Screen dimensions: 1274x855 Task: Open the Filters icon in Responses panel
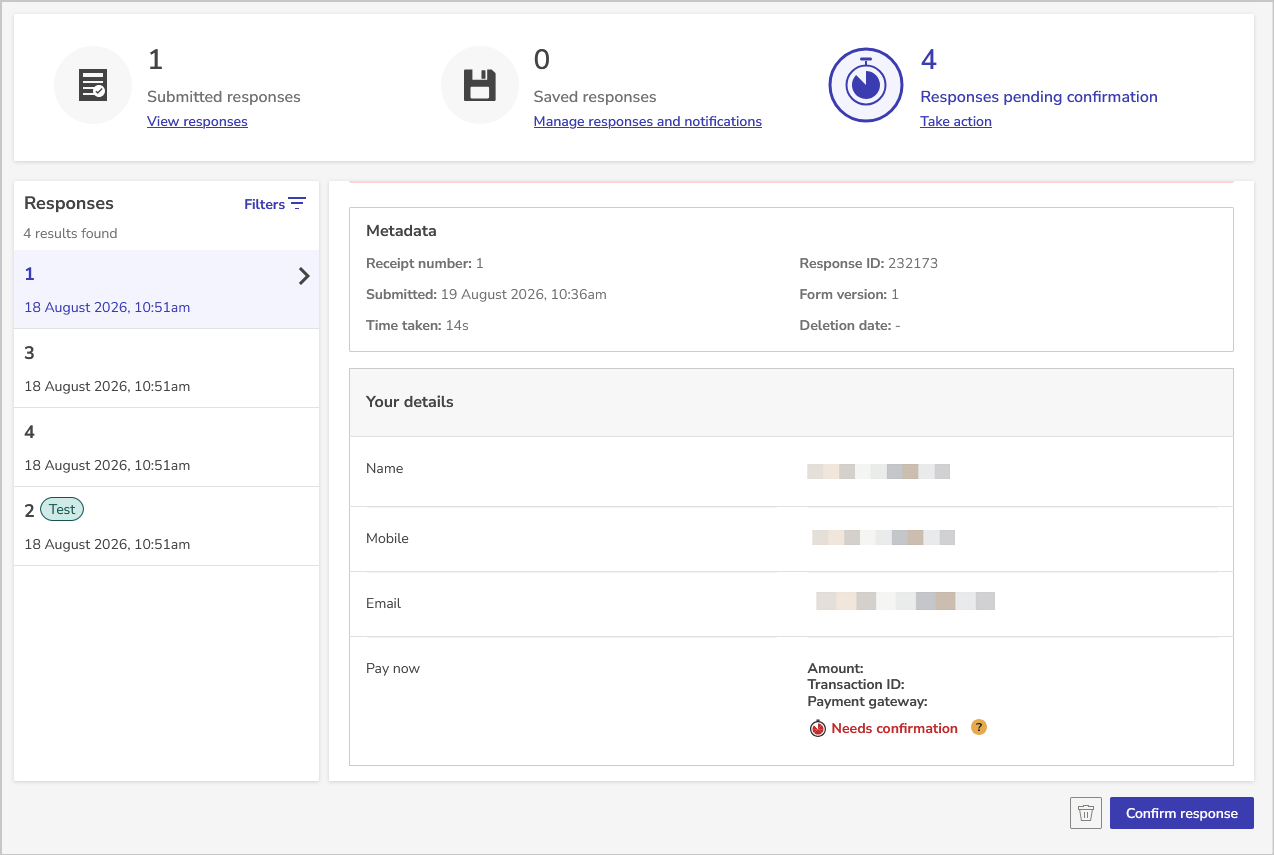[x=297, y=204]
